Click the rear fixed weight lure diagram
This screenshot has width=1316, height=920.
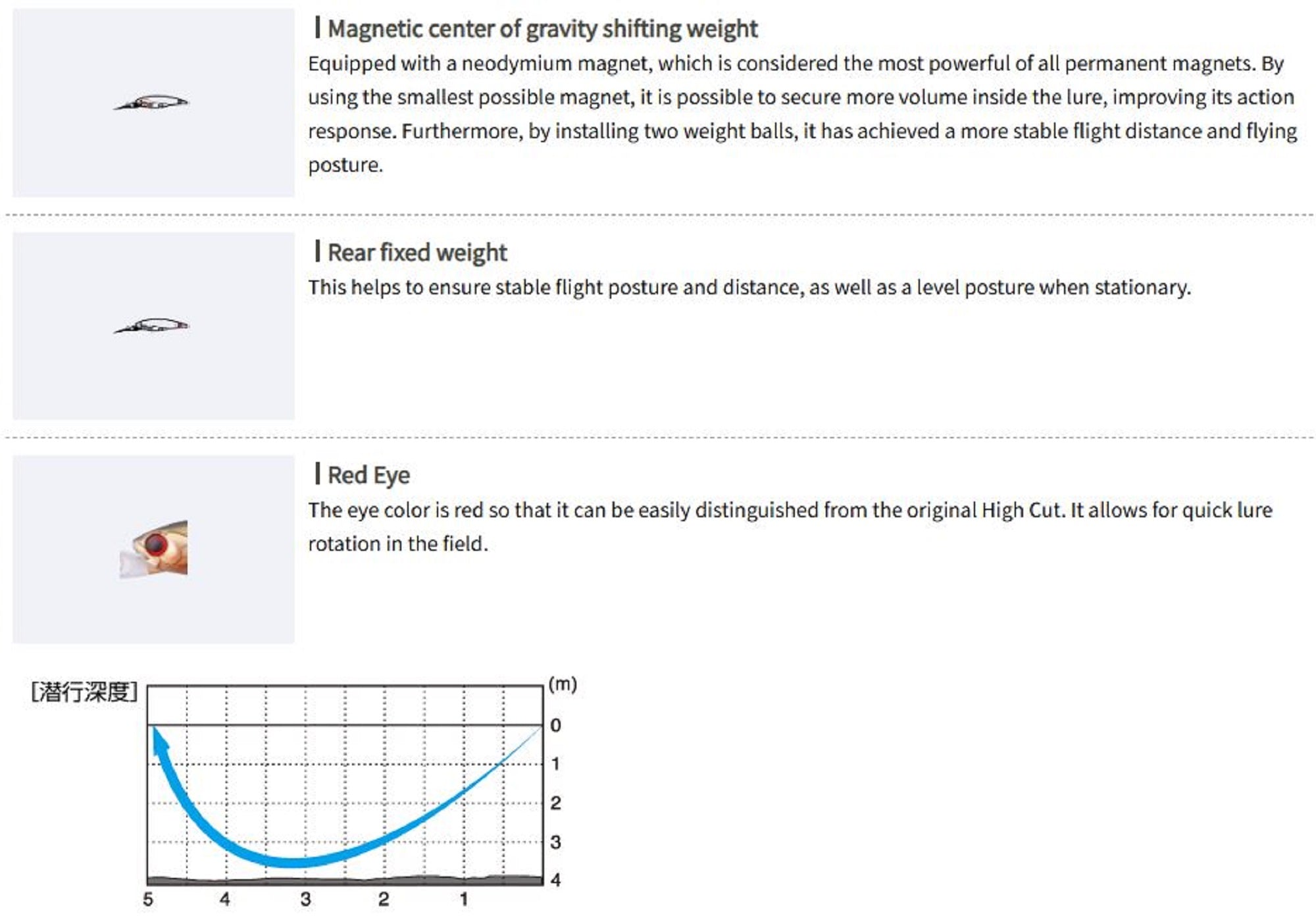(x=152, y=326)
